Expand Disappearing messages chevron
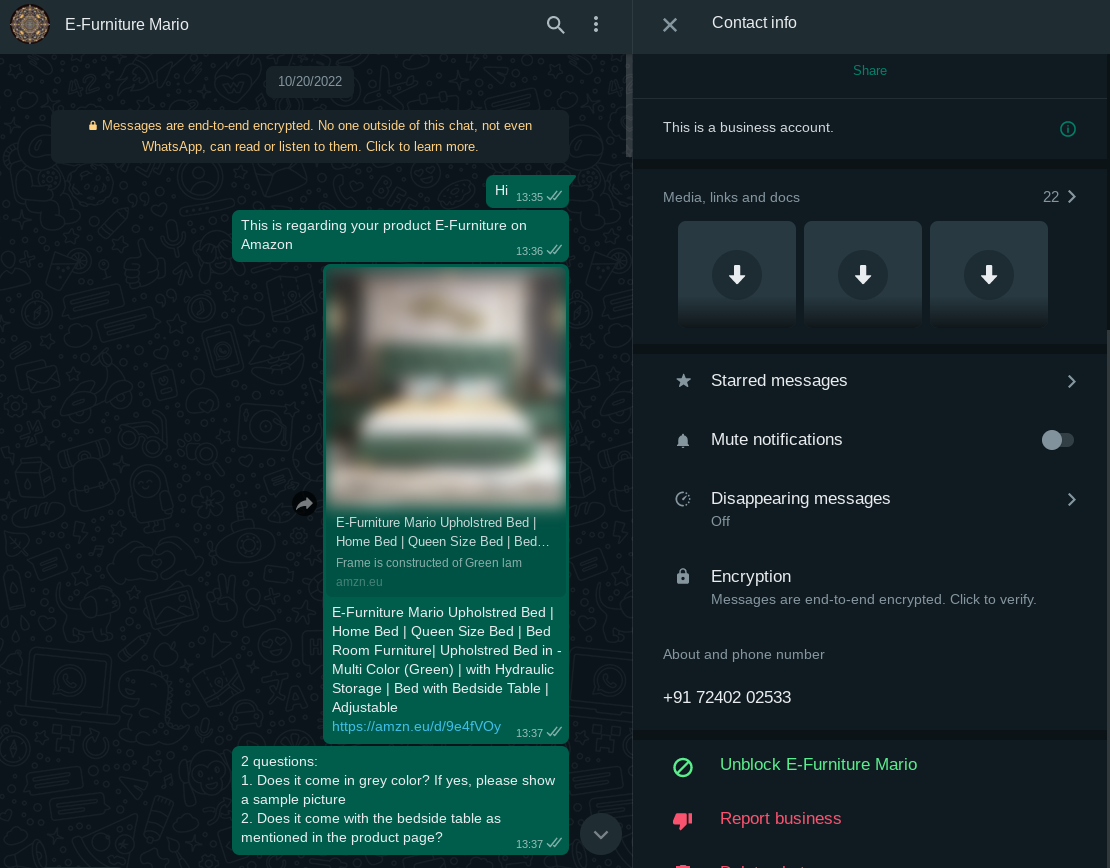The width and height of the screenshot is (1110, 868). click(x=1072, y=499)
